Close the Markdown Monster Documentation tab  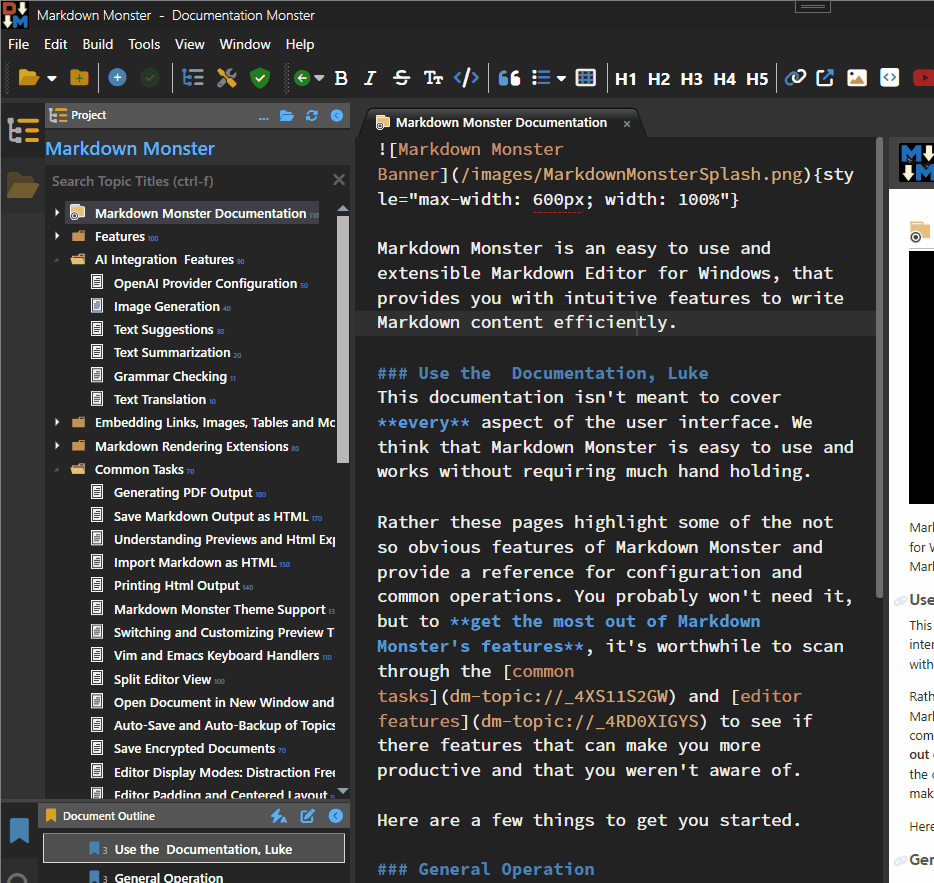(x=627, y=124)
